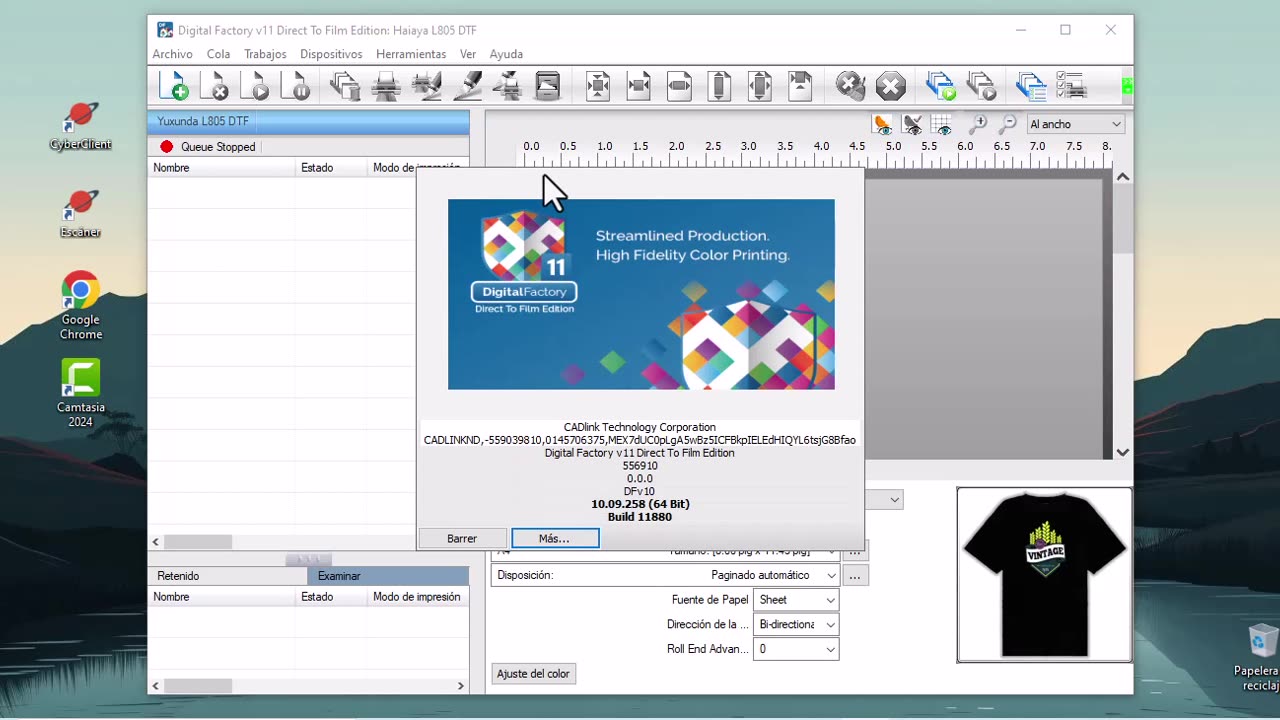Click the checklist icon in toolbar
This screenshot has height=720, width=1280.
click(x=1071, y=86)
